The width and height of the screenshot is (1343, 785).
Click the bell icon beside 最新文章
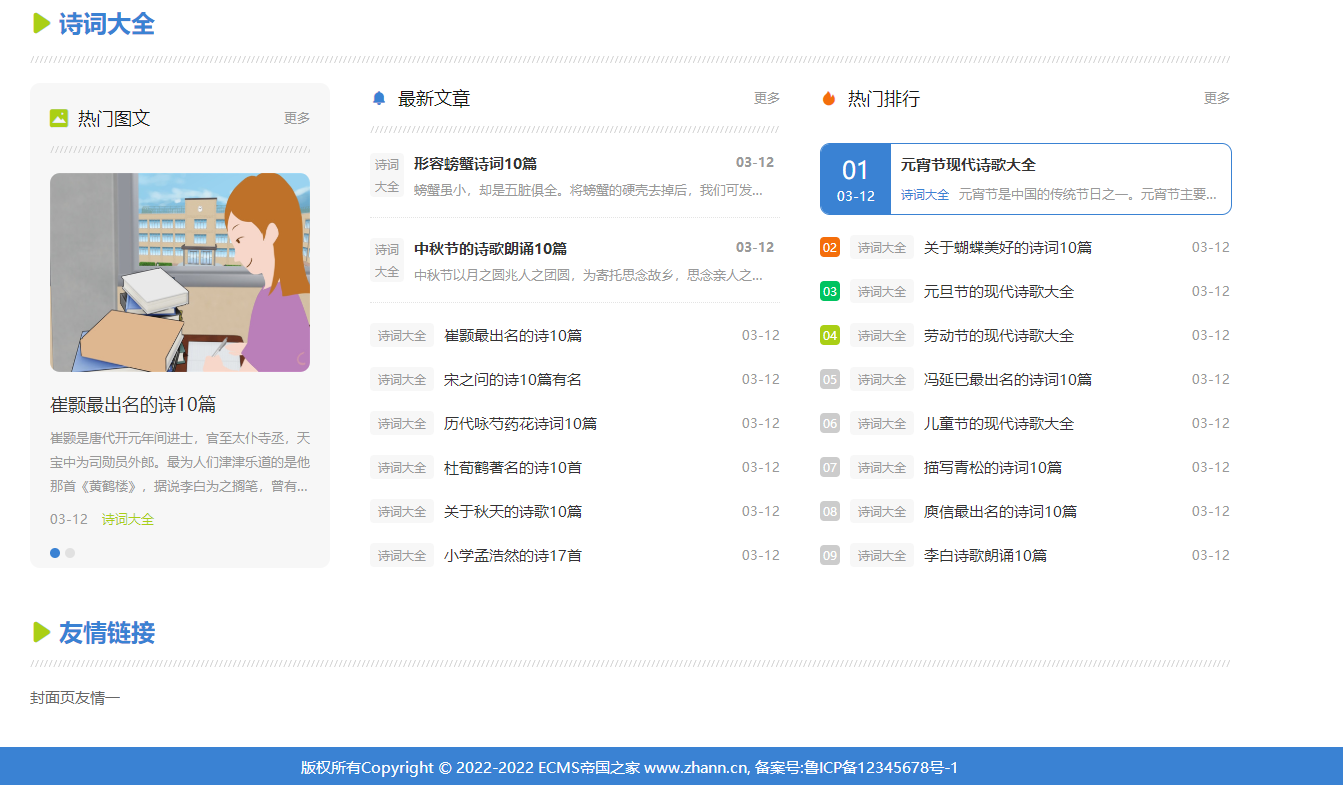[x=378, y=96]
